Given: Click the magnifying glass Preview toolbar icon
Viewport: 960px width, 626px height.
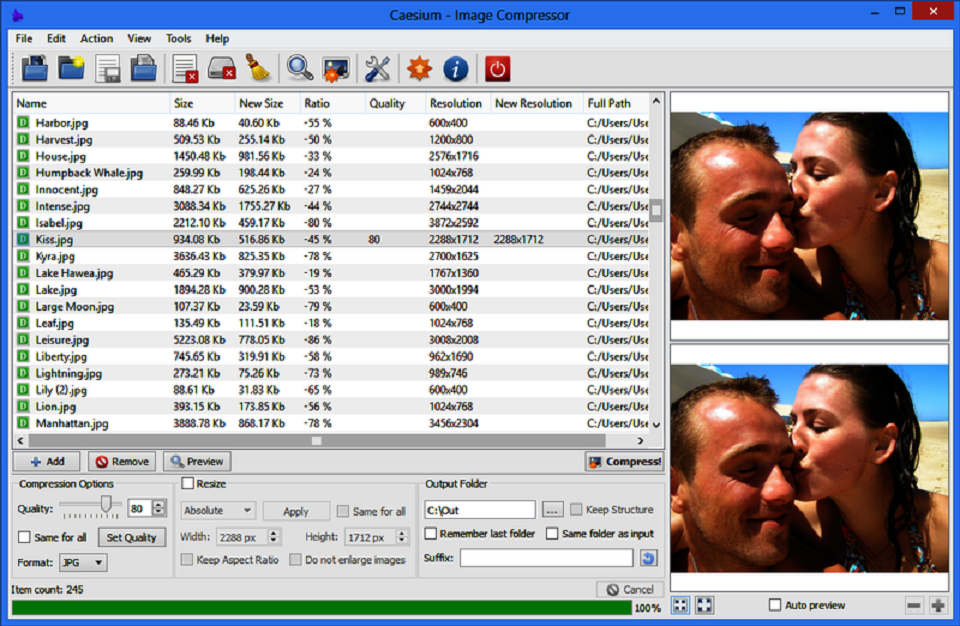Looking at the screenshot, I should (300, 69).
